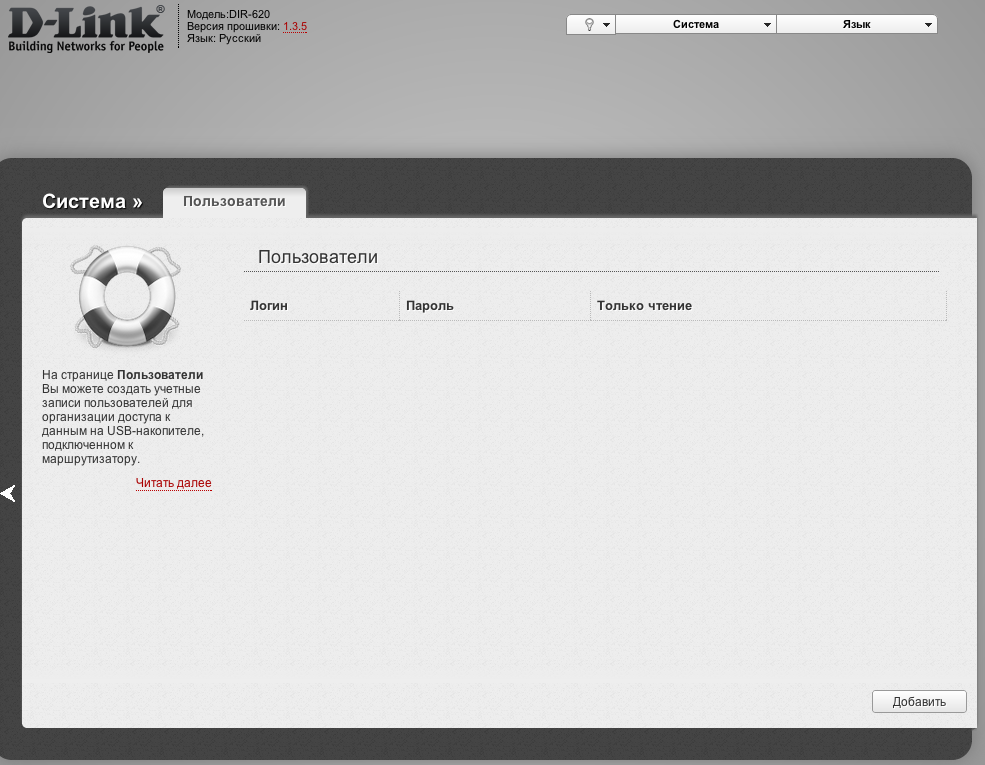The height and width of the screenshot is (765, 985).
Task: Open the Язык language dropdown
Action: pos(857,24)
